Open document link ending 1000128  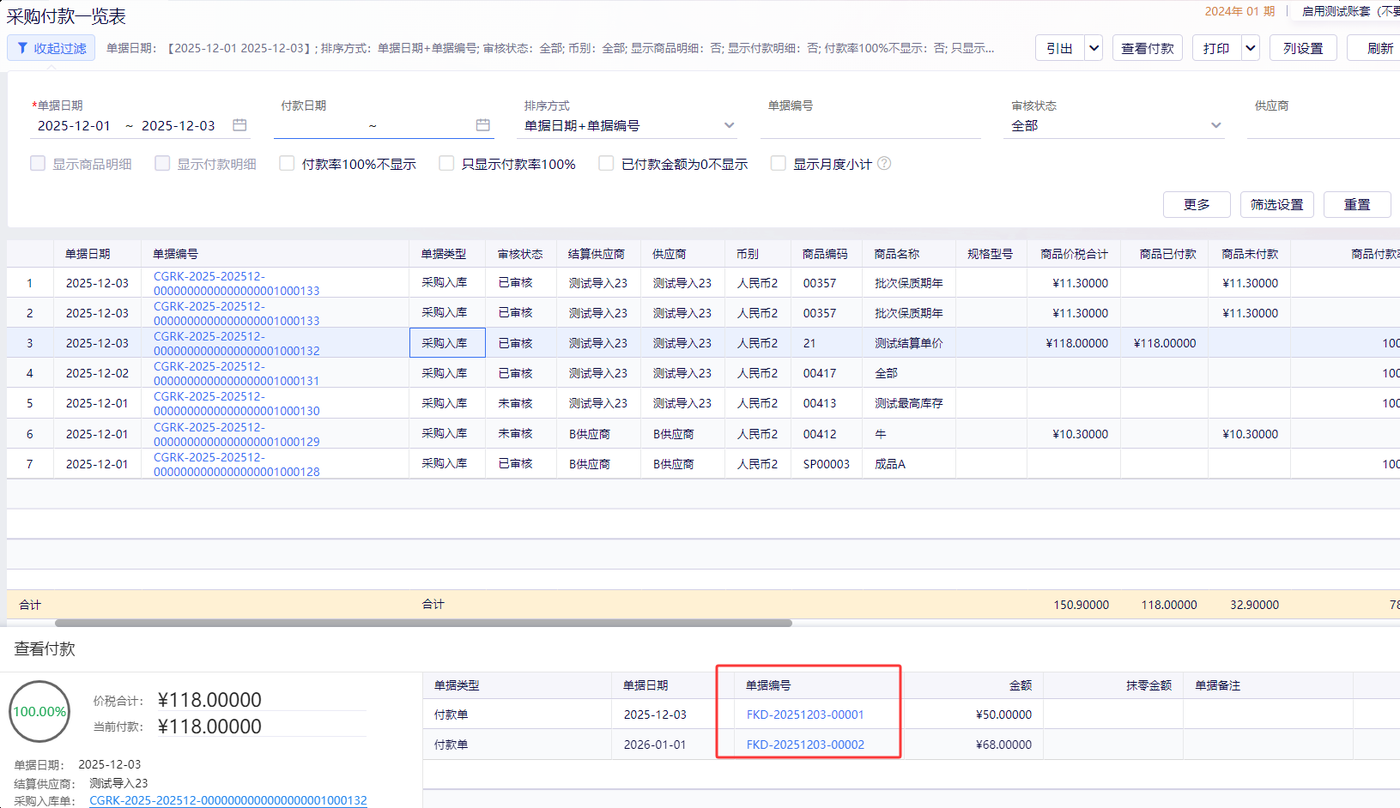pyautogui.click(x=237, y=464)
